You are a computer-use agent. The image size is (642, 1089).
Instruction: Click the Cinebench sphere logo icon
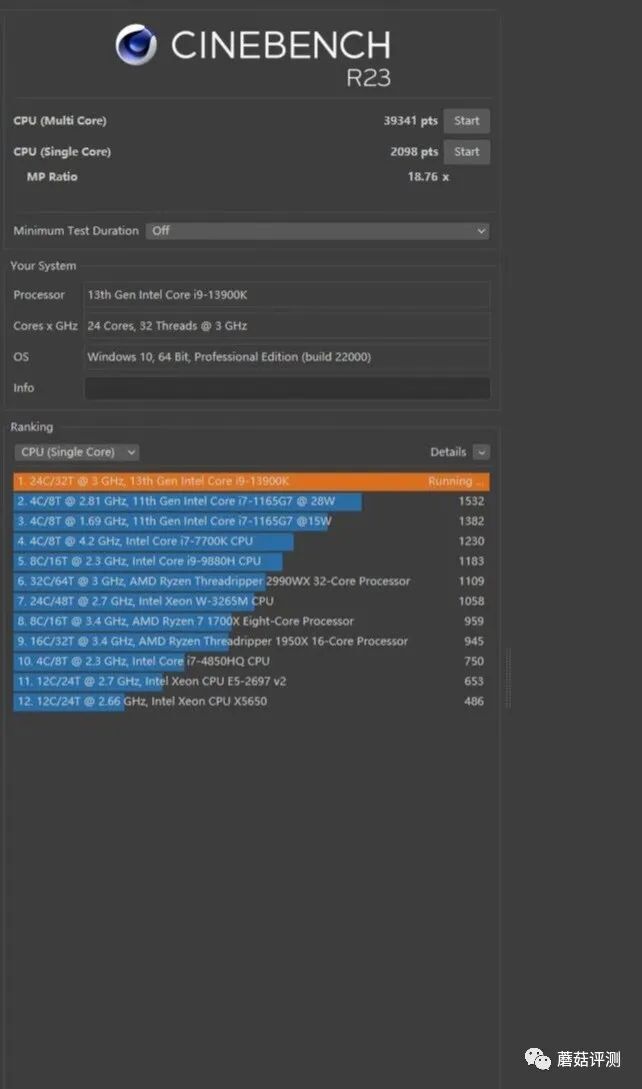[x=136, y=45]
